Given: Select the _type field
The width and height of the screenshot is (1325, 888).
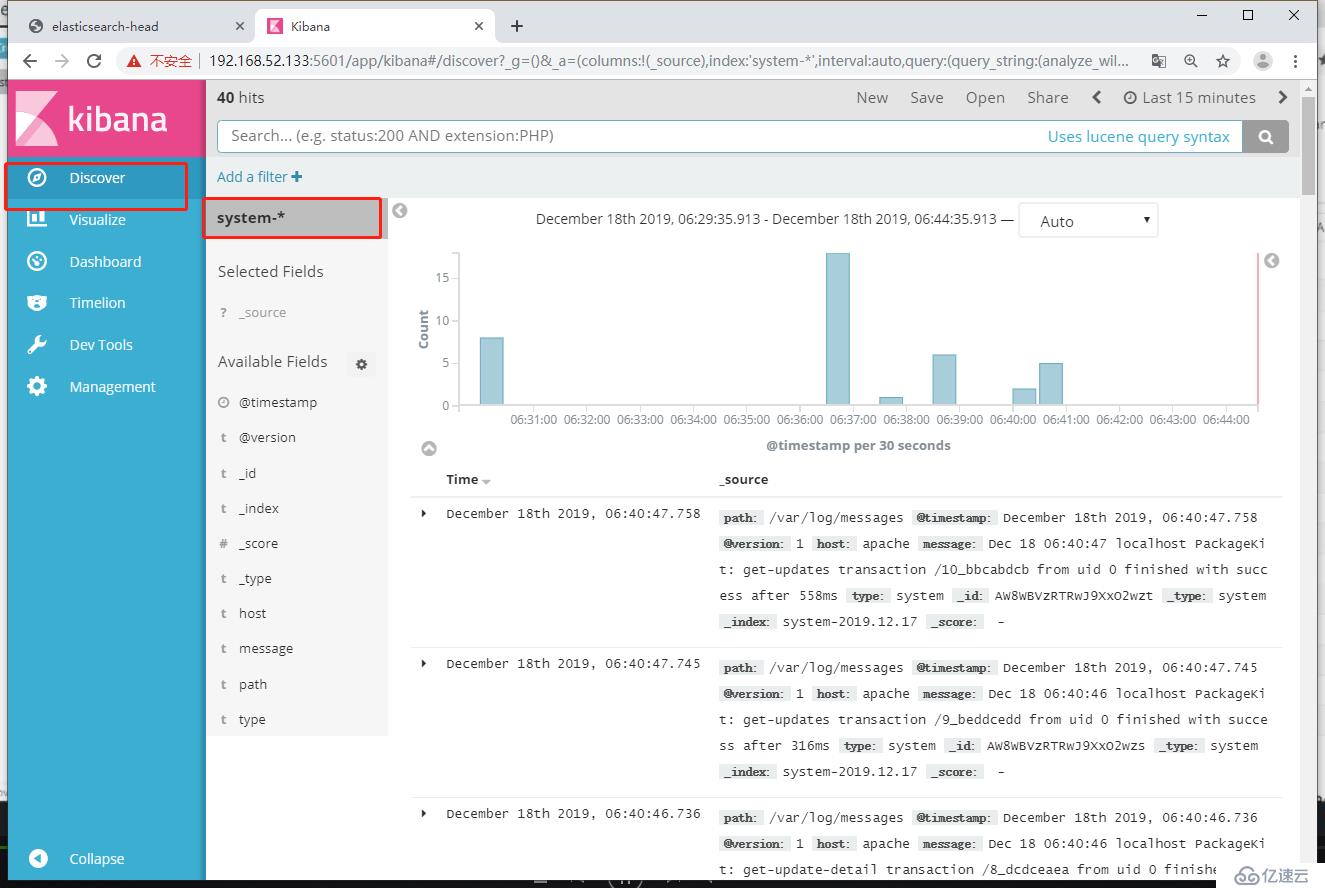Looking at the screenshot, I should pos(255,579).
